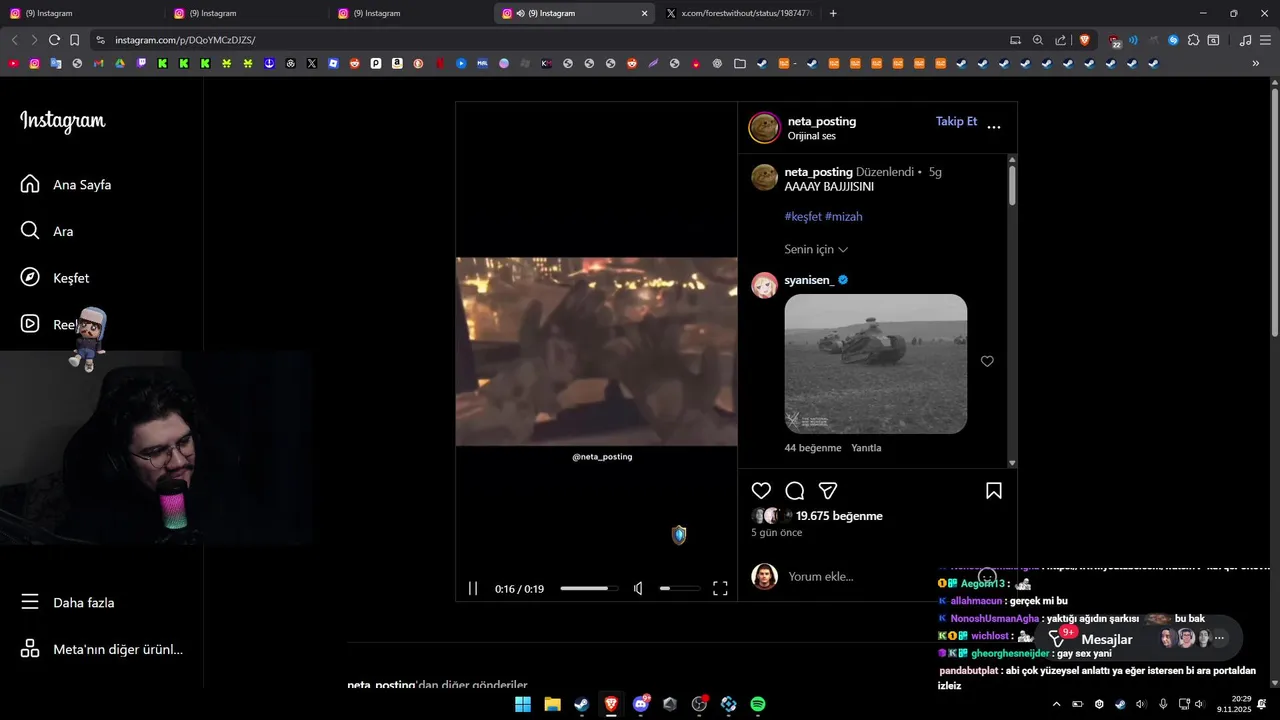This screenshot has width=1280, height=720.
Task: Bookmark this page in the toolbar
Action: (74, 40)
